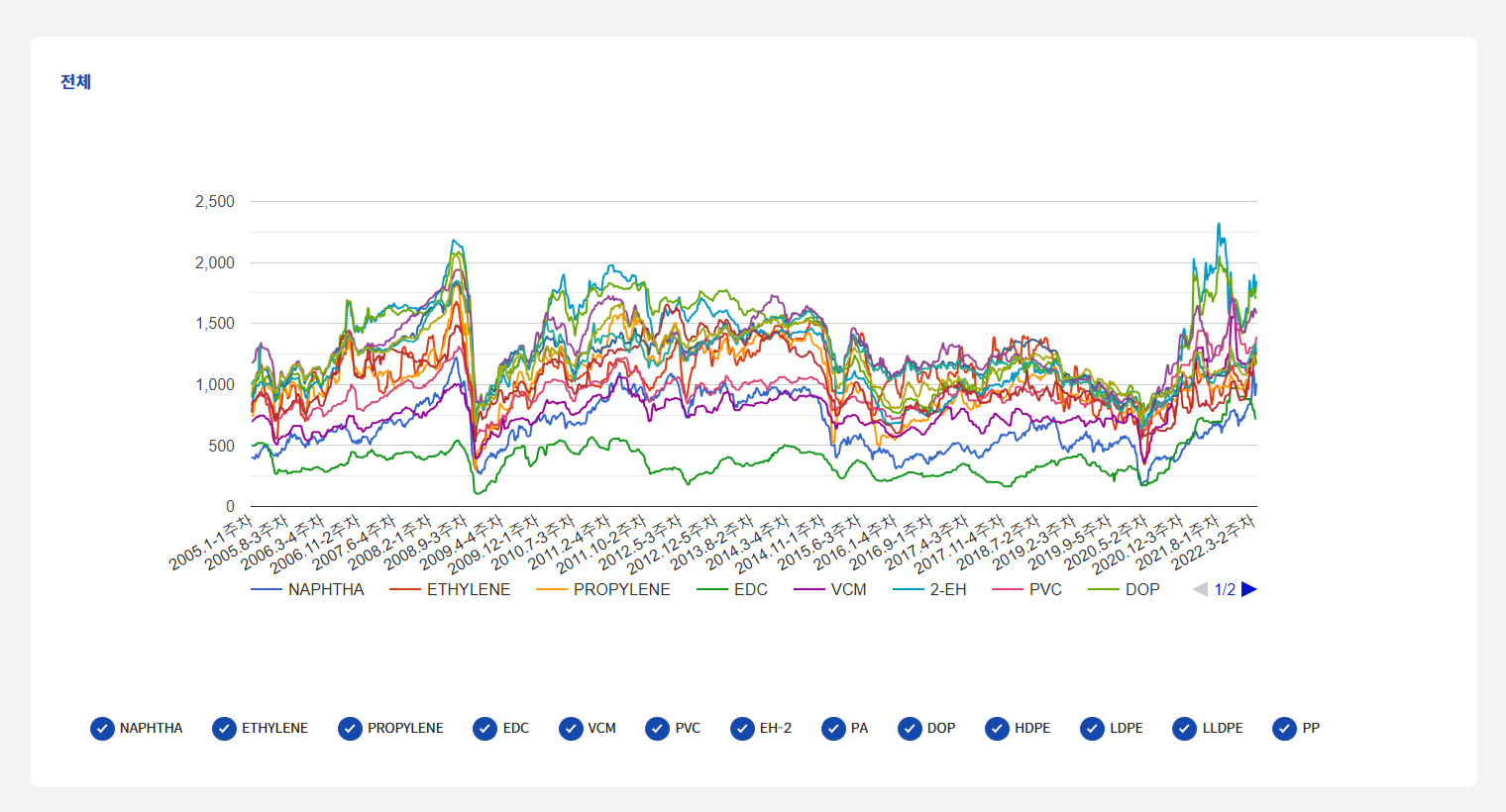Uncheck the HDPE checkbox
The image size is (1506, 812).
[x=997, y=729]
